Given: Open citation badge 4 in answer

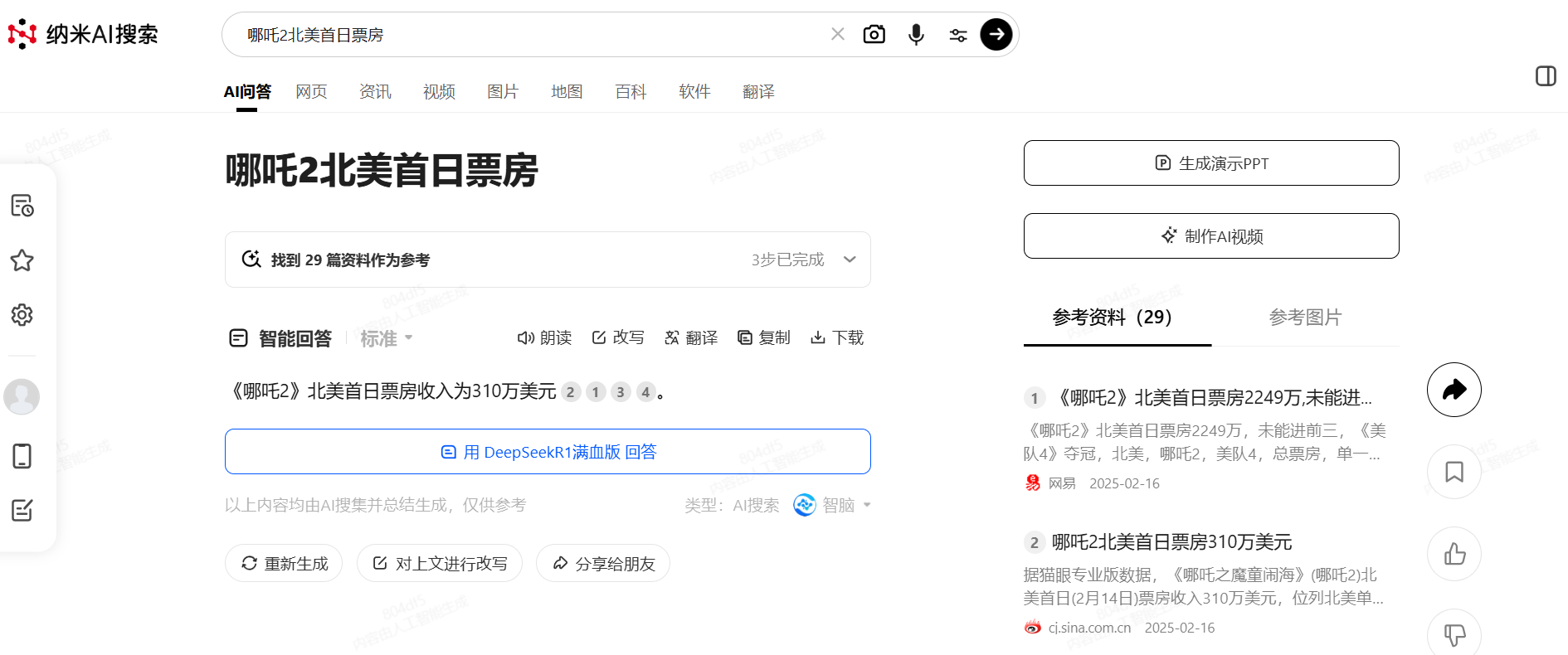Looking at the screenshot, I should [645, 392].
